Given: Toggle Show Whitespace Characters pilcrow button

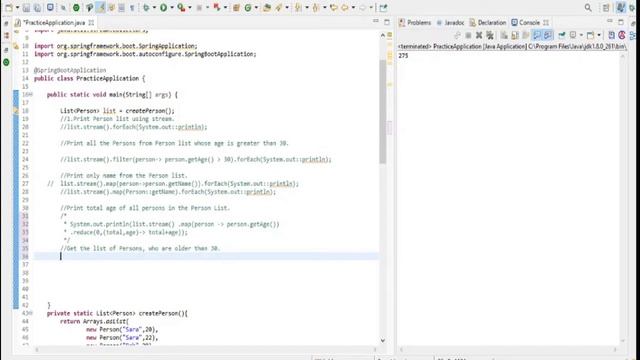Looking at the screenshot, I should tap(132, 7).
